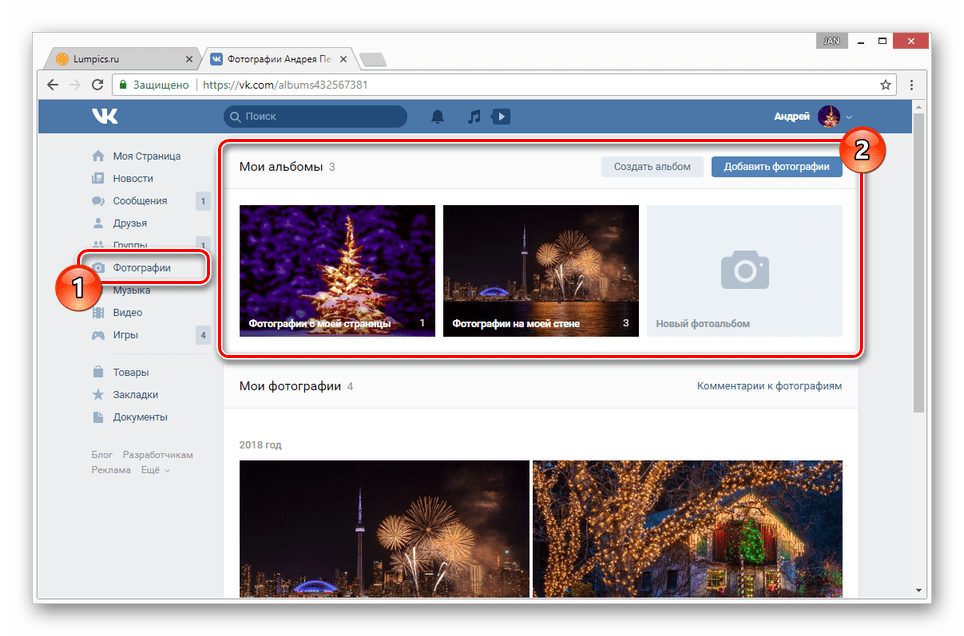Open Chrome's three-dot menu
Viewport: 964px width, 636px height.
[x=912, y=85]
